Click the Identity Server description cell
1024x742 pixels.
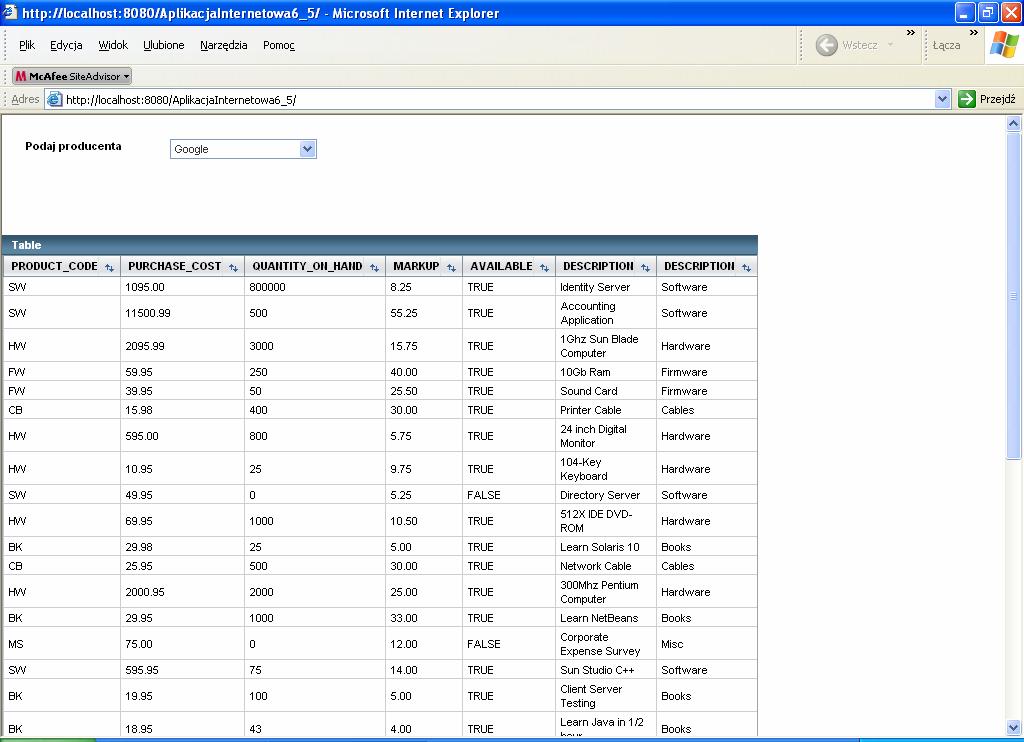click(x=605, y=287)
